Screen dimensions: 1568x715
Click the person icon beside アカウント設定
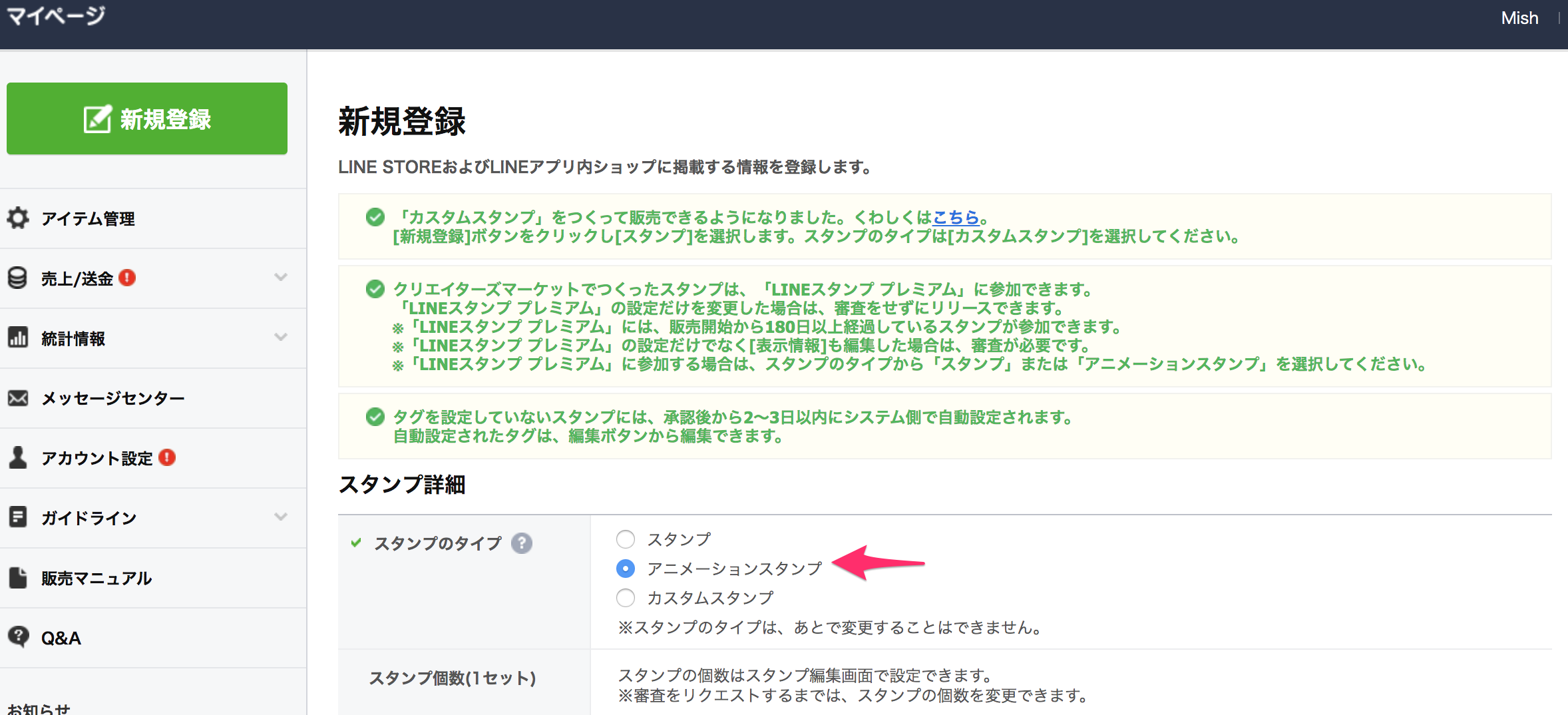18,457
